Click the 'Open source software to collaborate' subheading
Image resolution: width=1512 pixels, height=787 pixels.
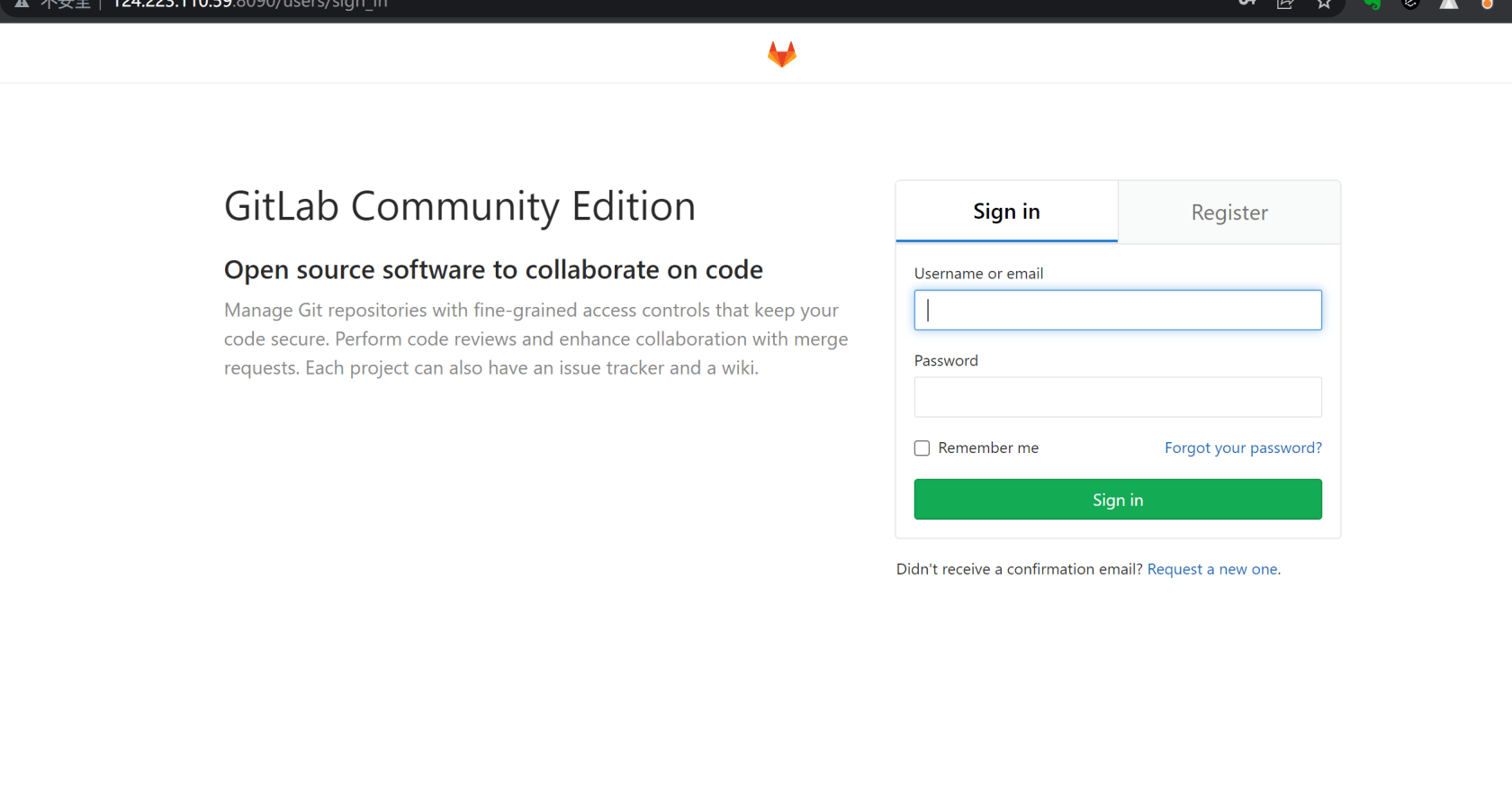click(493, 269)
